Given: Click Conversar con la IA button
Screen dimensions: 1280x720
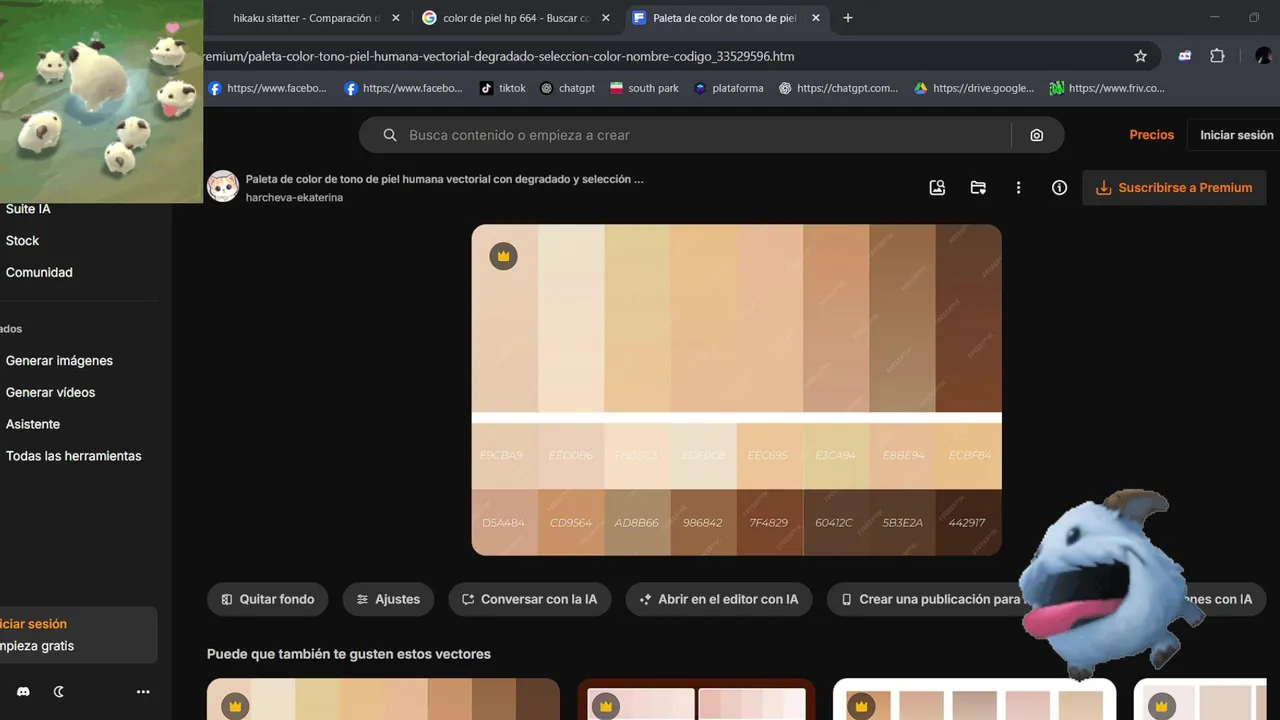Looking at the screenshot, I should pyautogui.click(x=529, y=599).
